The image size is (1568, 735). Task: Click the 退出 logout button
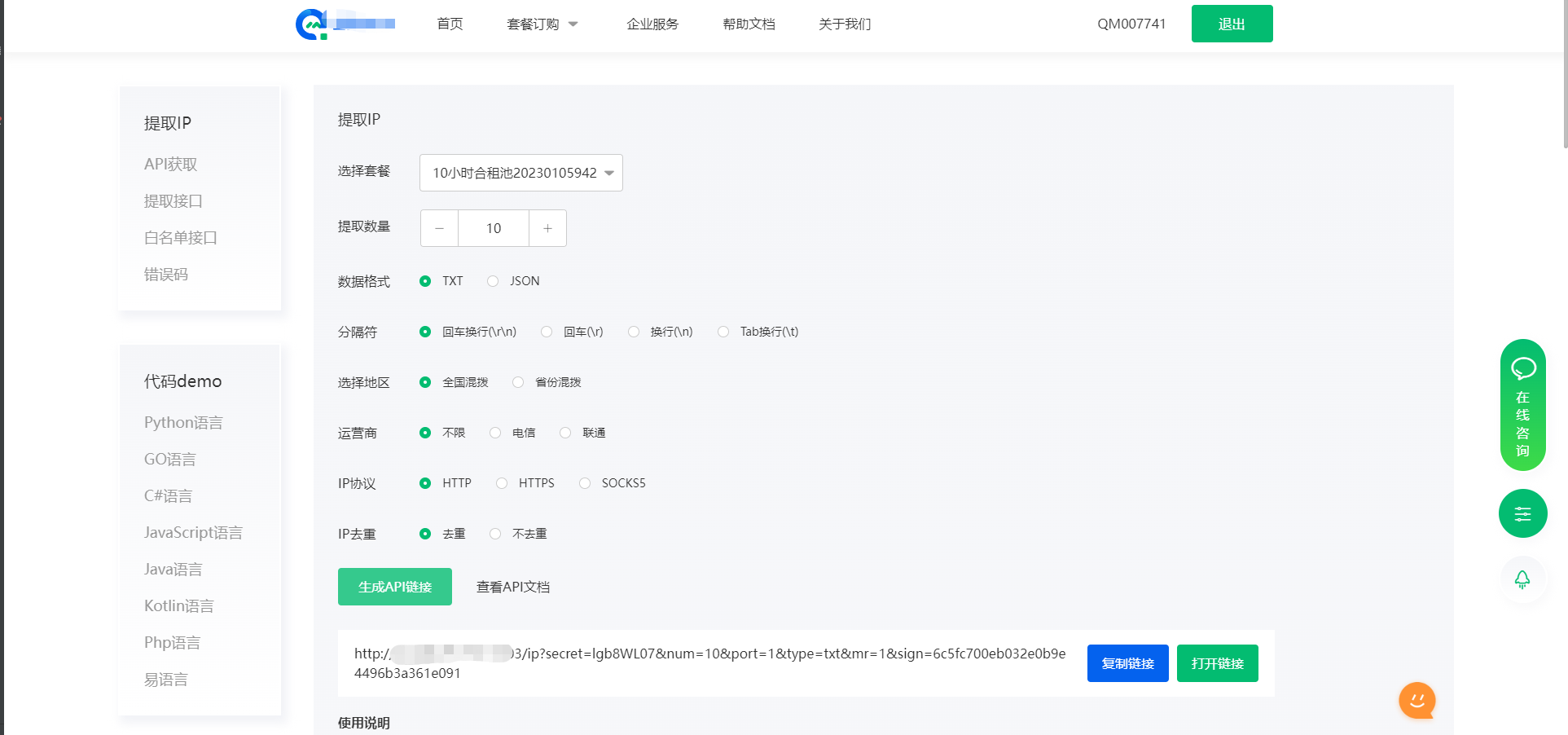pyautogui.click(x=1232, y=24)
